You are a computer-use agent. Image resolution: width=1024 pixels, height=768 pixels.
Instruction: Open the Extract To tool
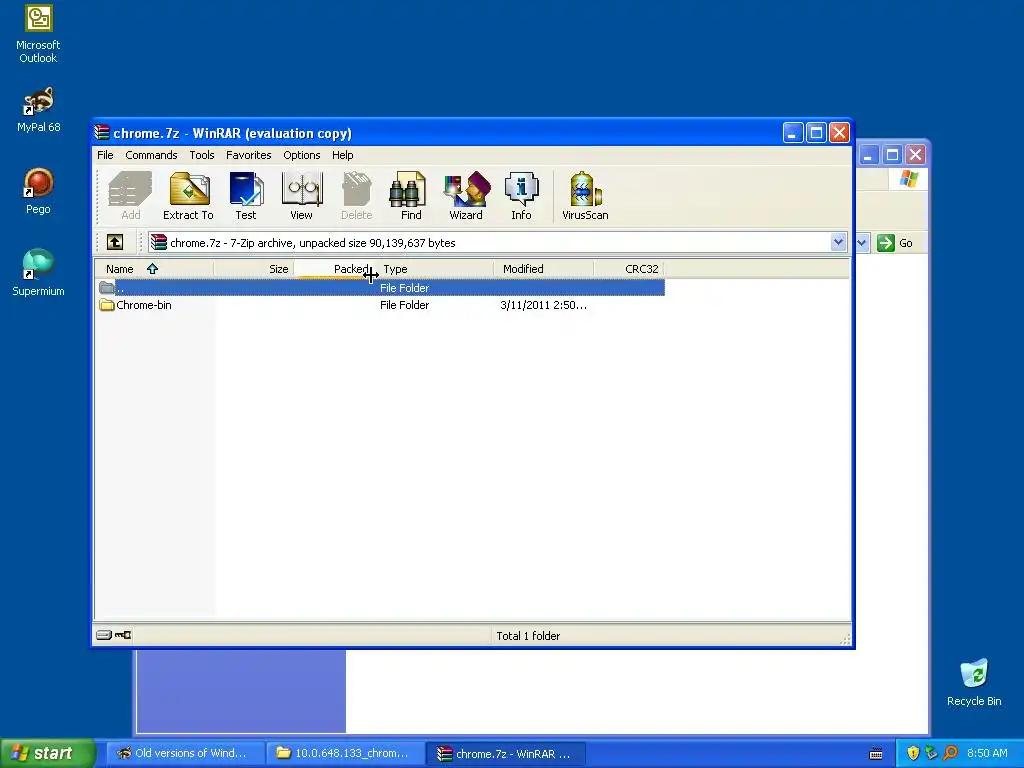(188, 195)
